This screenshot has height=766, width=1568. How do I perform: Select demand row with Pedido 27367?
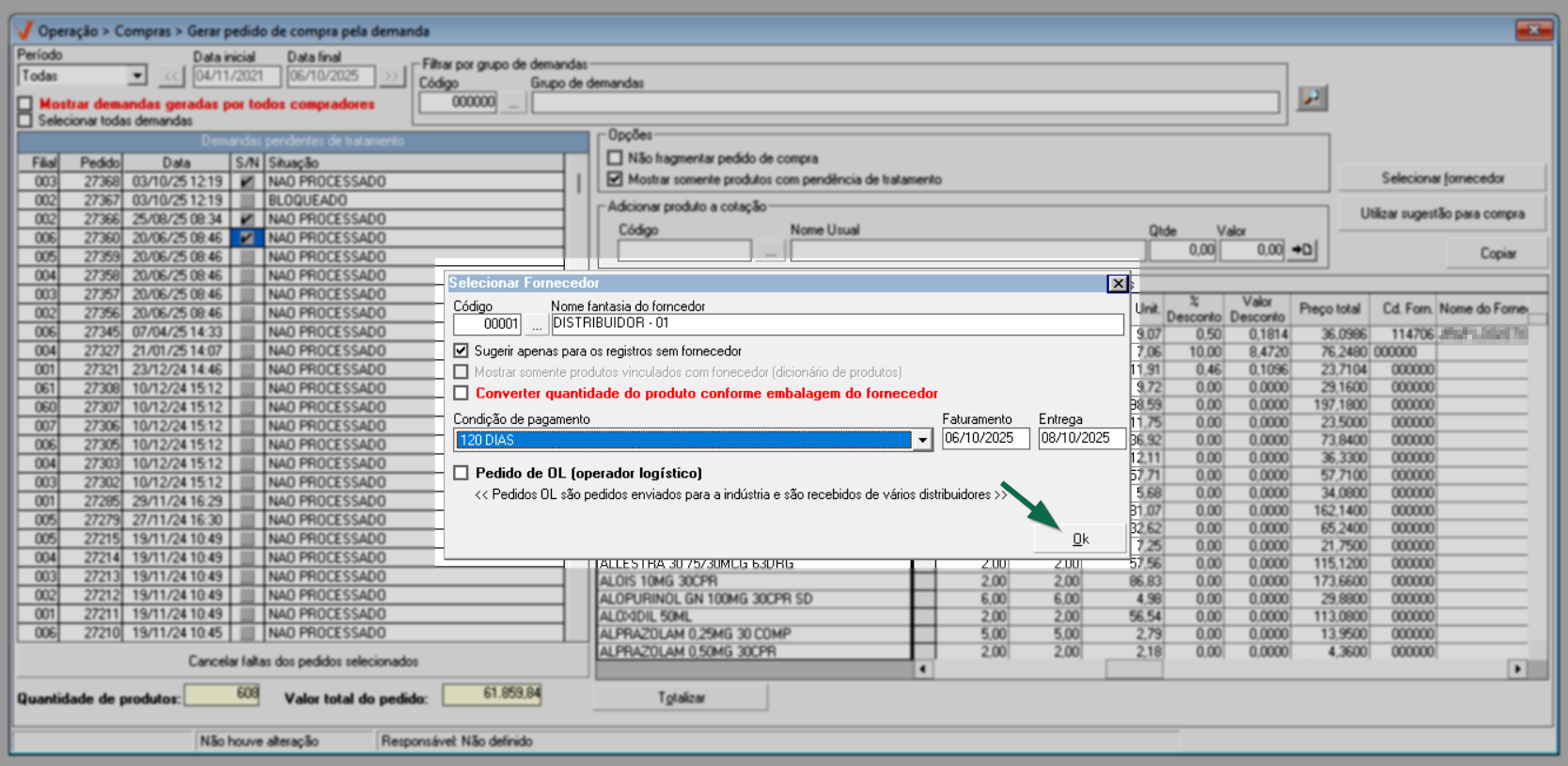pos(102,200)
